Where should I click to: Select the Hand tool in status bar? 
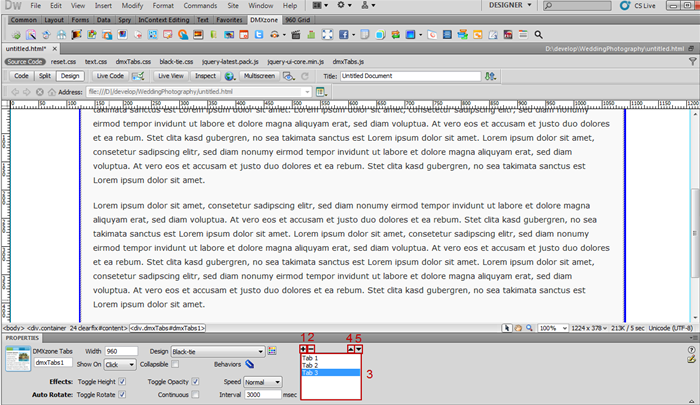click(520, 328)
